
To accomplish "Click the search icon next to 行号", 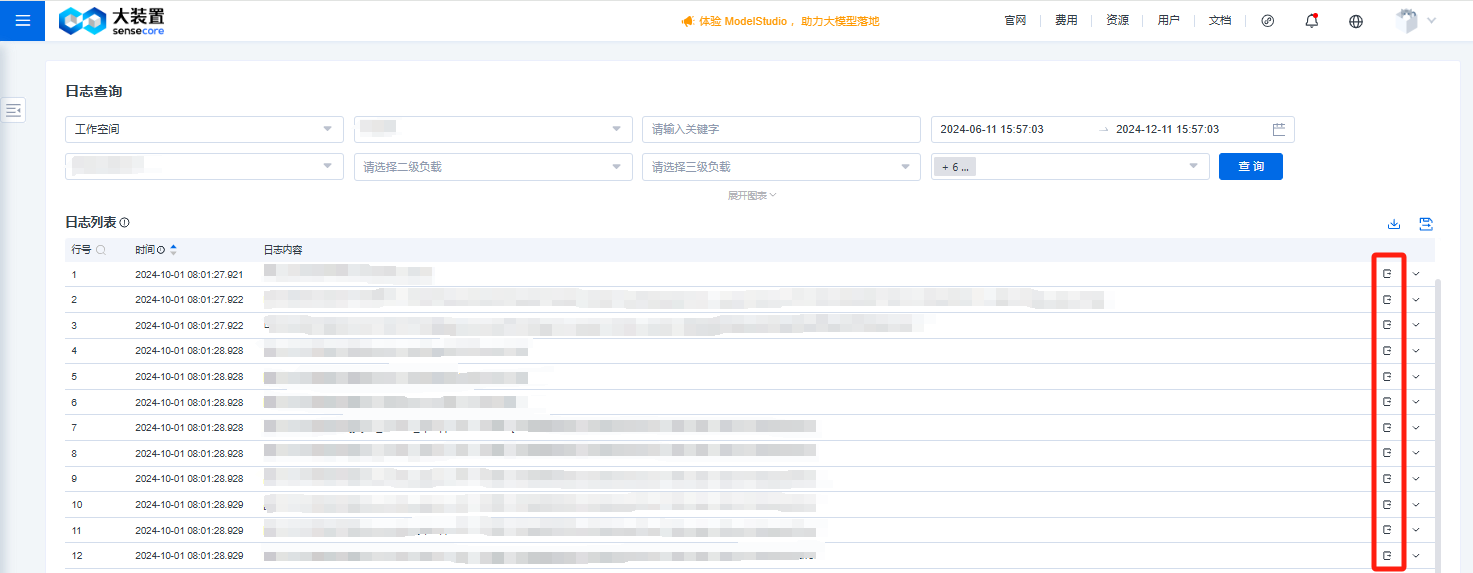I will click(101, 250).
